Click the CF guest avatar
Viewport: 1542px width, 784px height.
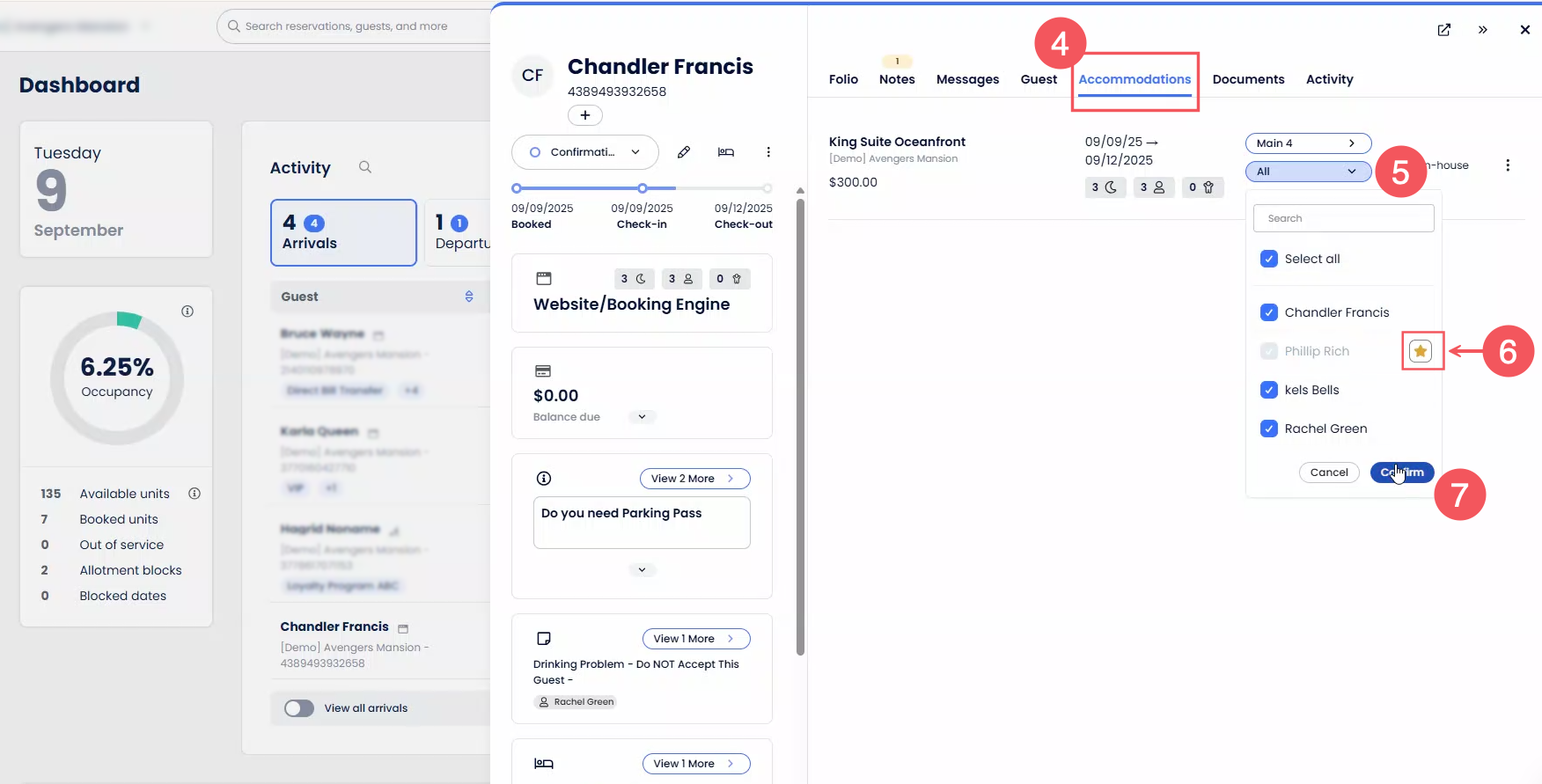532,76
